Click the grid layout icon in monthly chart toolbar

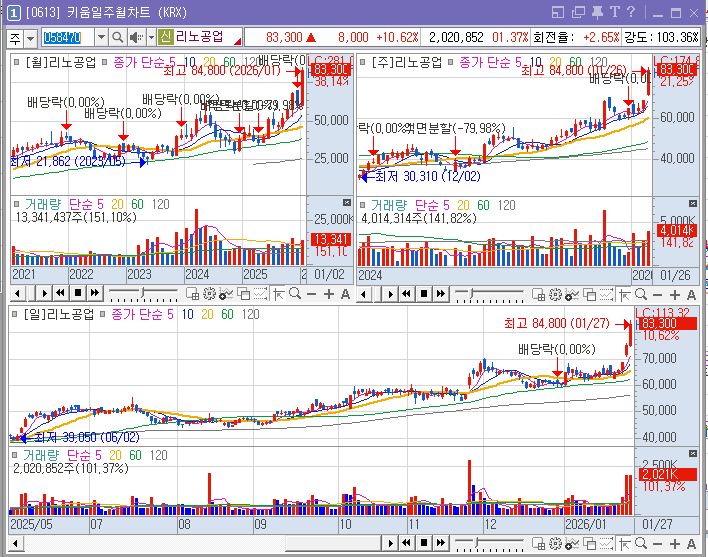pos(193,294)
